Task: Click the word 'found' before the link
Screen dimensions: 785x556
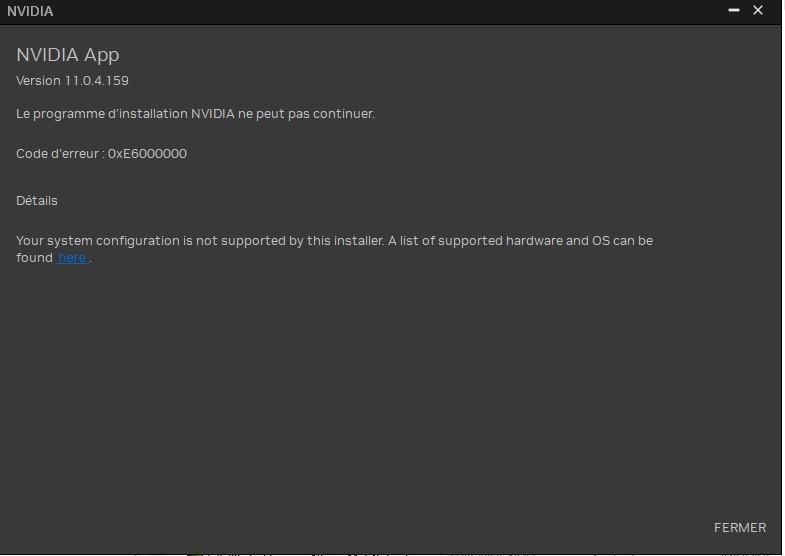Action: [34, 258]
